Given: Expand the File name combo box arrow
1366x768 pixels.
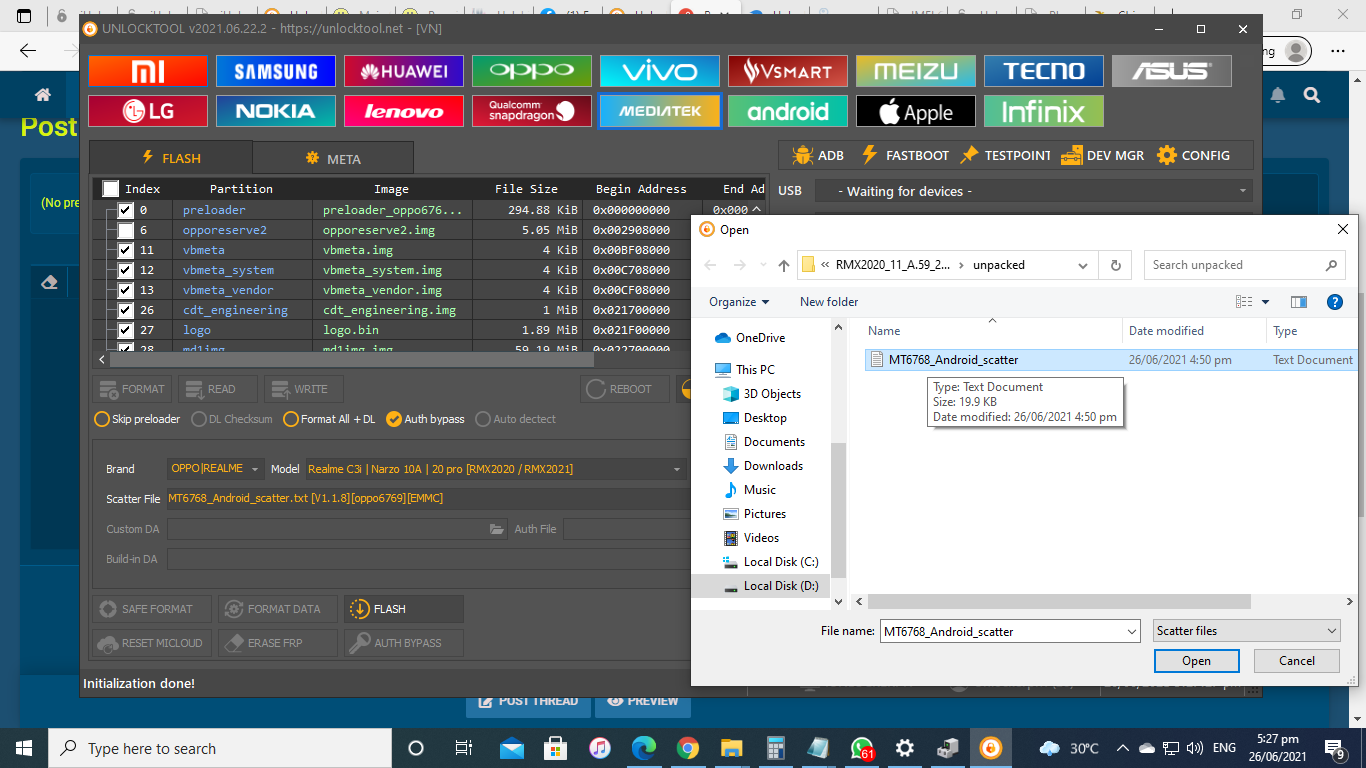Looking at the screenshot, I should [1131, 631].
